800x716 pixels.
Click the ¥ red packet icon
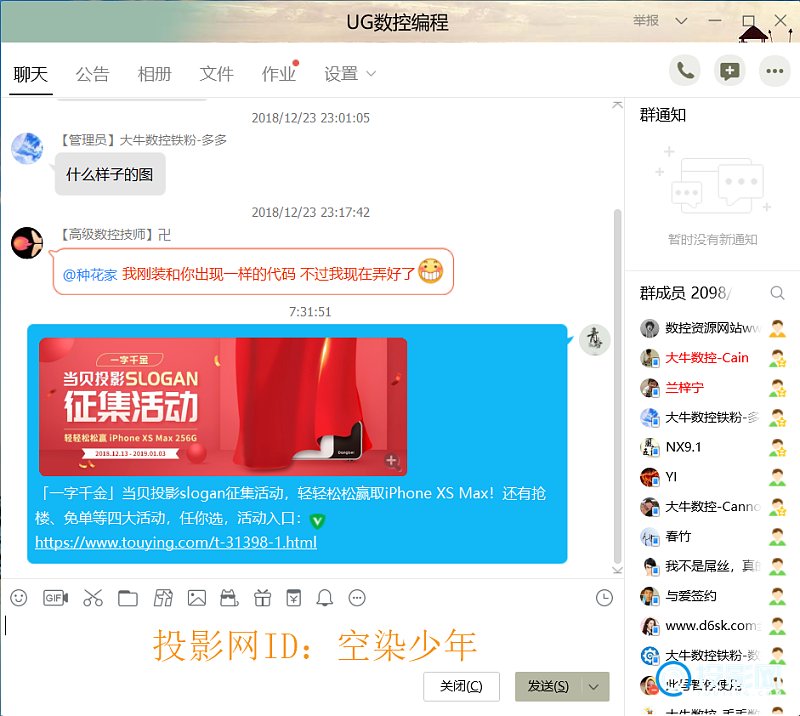point(293,598)
